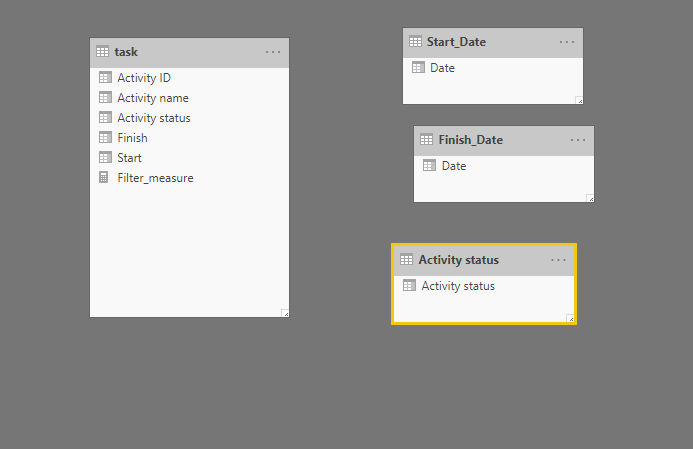Viewport: 693px width, 449px height.
Task: Click the table icon in the Start_Date header
Action: (x=415, y=42)
